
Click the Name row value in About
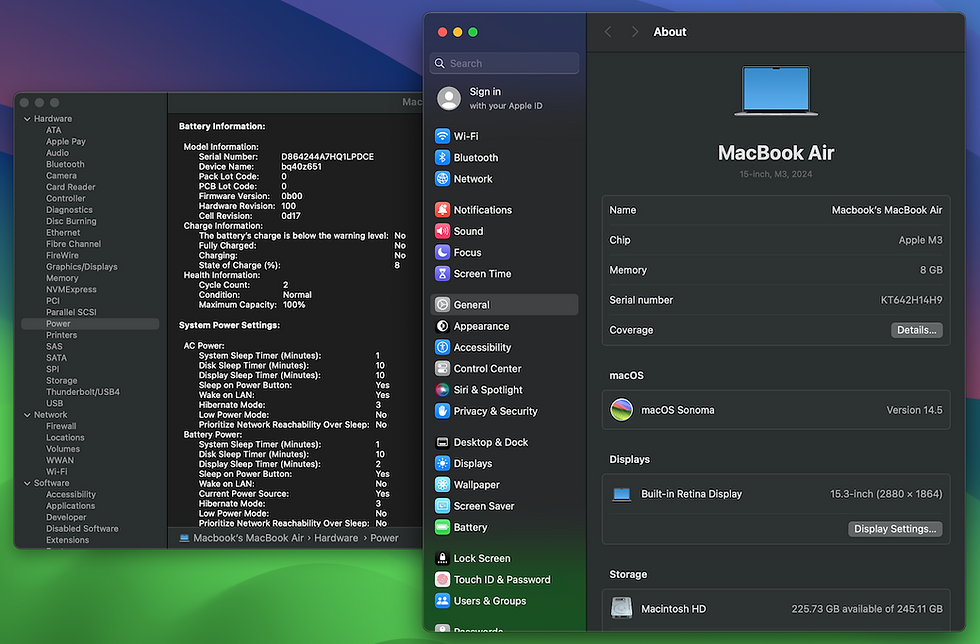(886, 210)
